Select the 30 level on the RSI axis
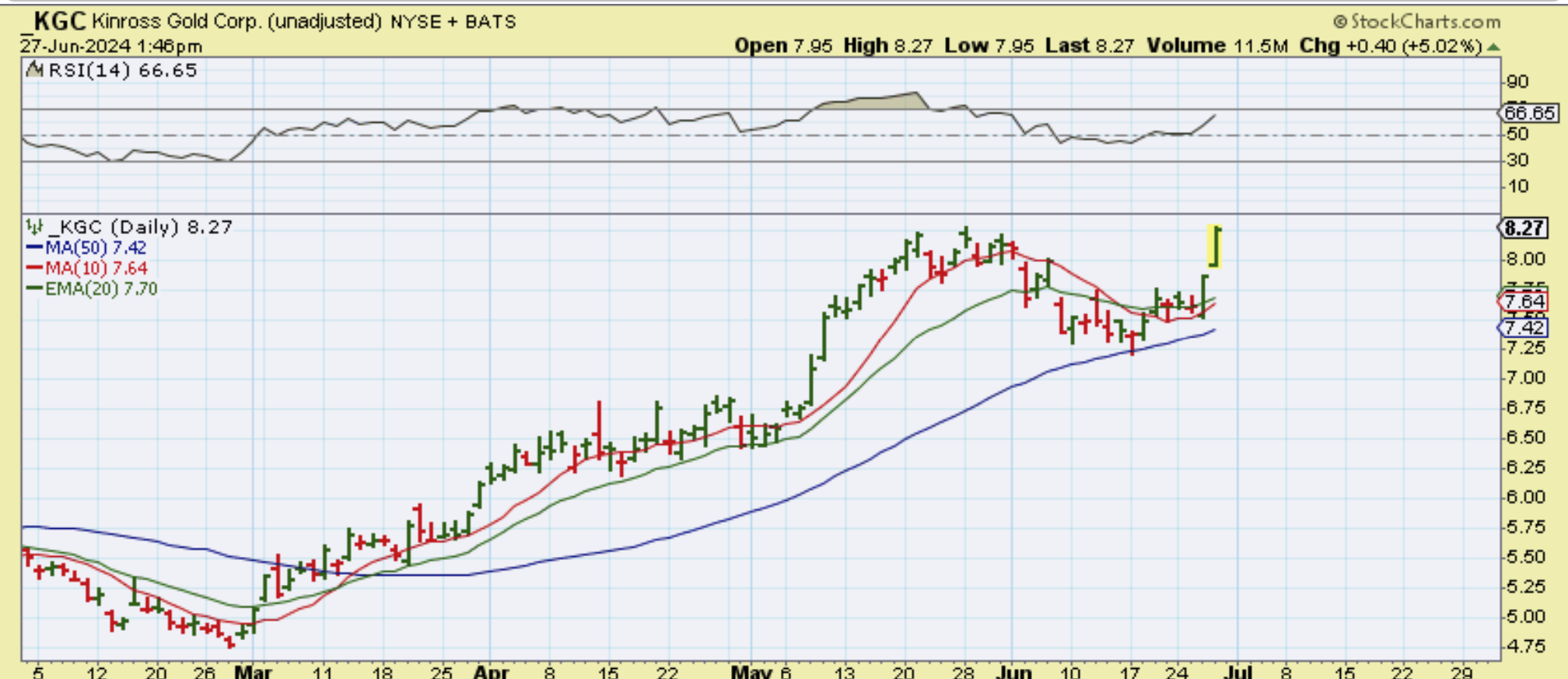1568x679 pixels. (x=1517, y=160)
